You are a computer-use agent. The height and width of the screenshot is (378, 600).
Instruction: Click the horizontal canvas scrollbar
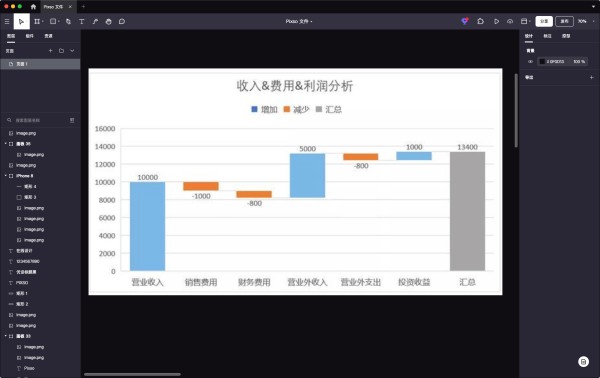pos(132,375)
